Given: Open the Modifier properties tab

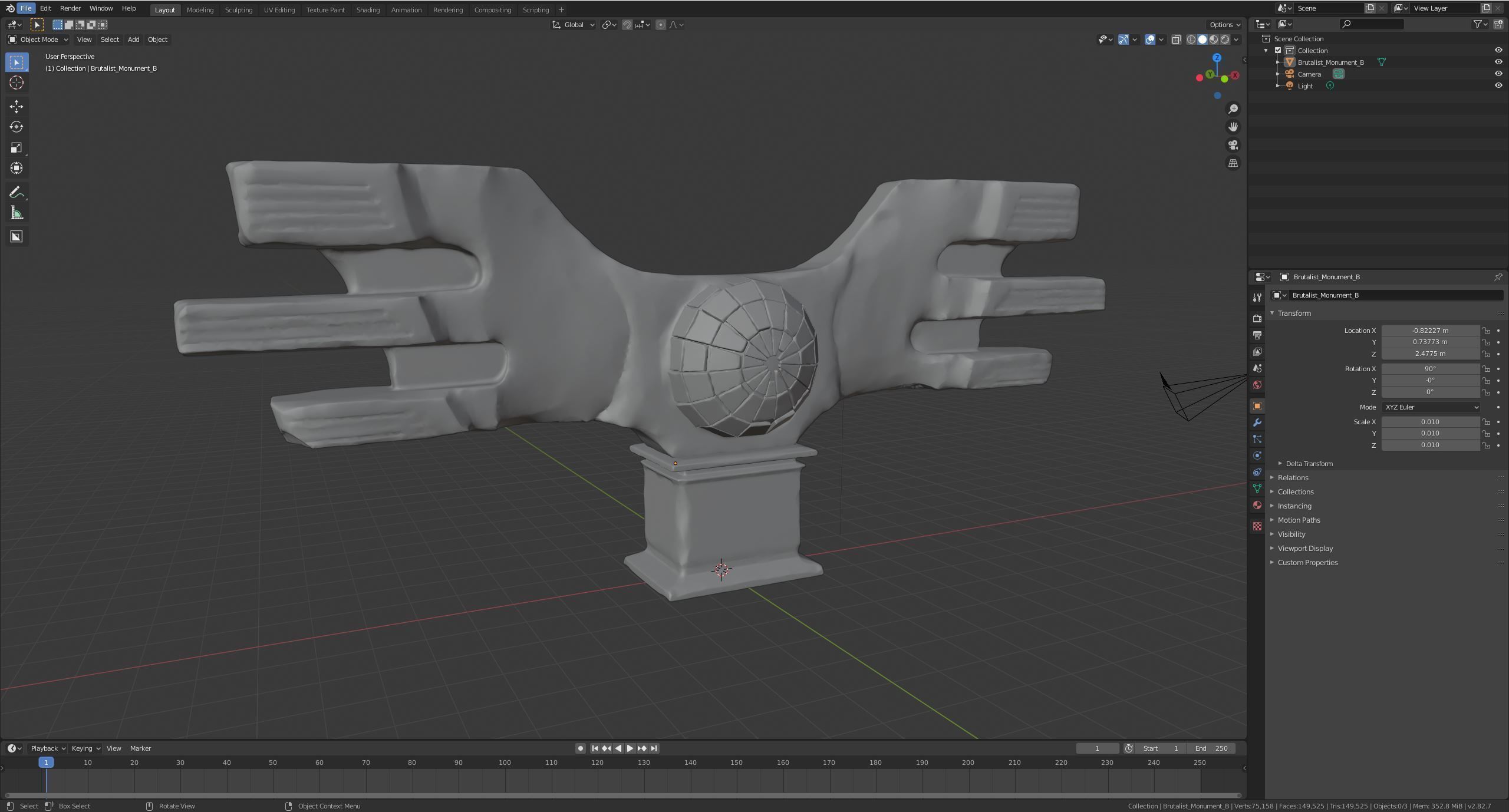Looking at the screenshot, I should click(x=1257, y=422).
